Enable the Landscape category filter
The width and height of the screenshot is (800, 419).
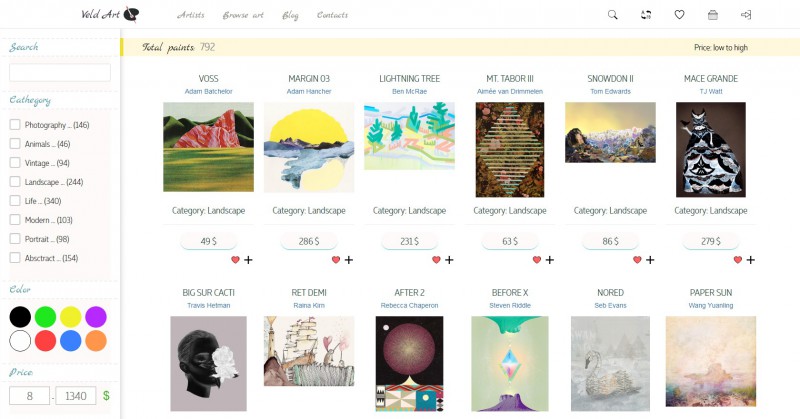(15, 182)
